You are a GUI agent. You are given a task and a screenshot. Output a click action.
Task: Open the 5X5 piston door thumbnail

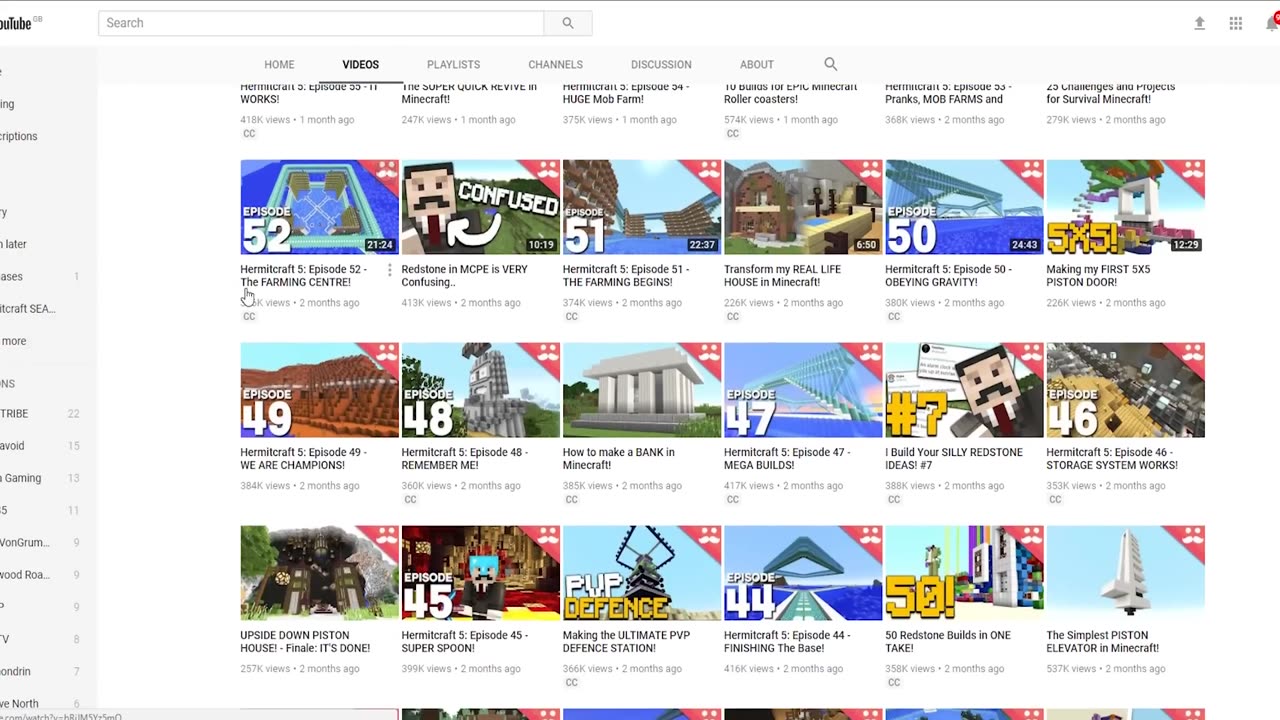coord(1125,207)
